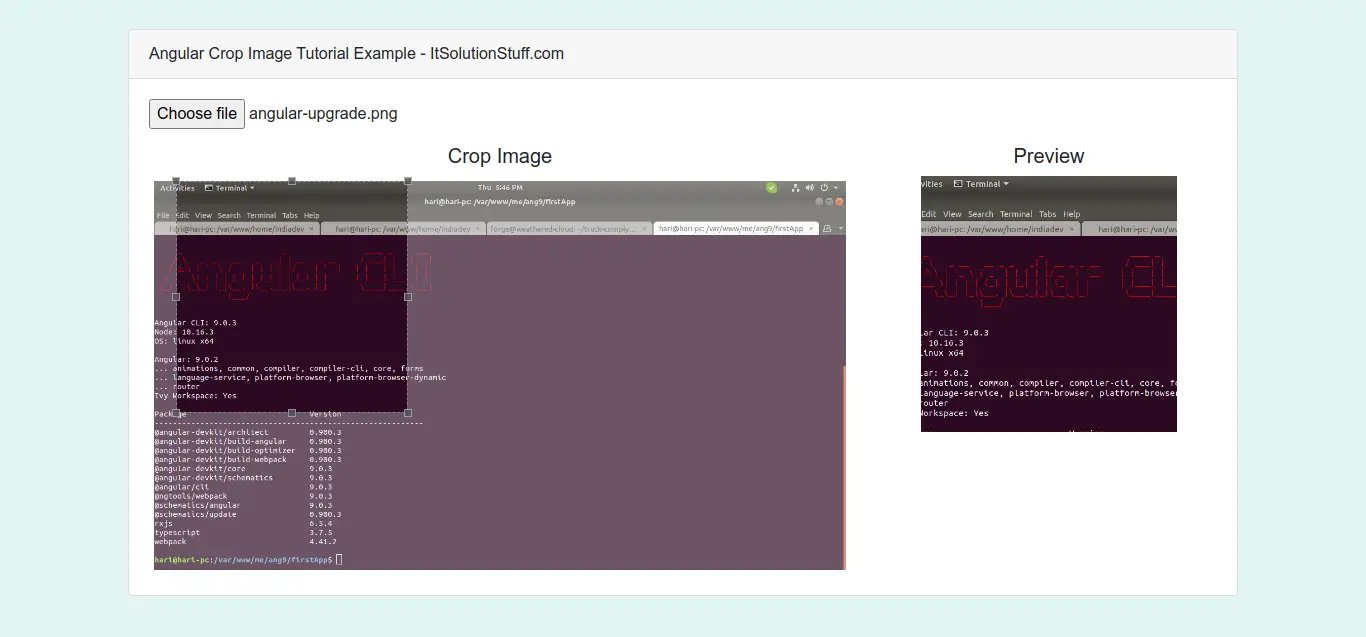Click the Thu 5:46 PM clock

(x=500, y=187)
